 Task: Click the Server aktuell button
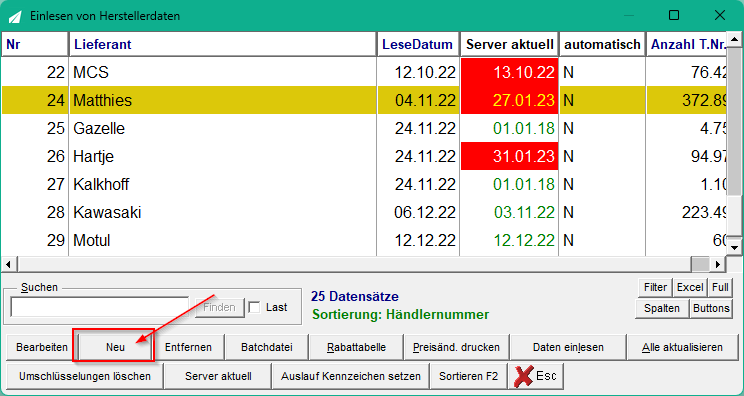pyautogui.click(x=218, y=377)
